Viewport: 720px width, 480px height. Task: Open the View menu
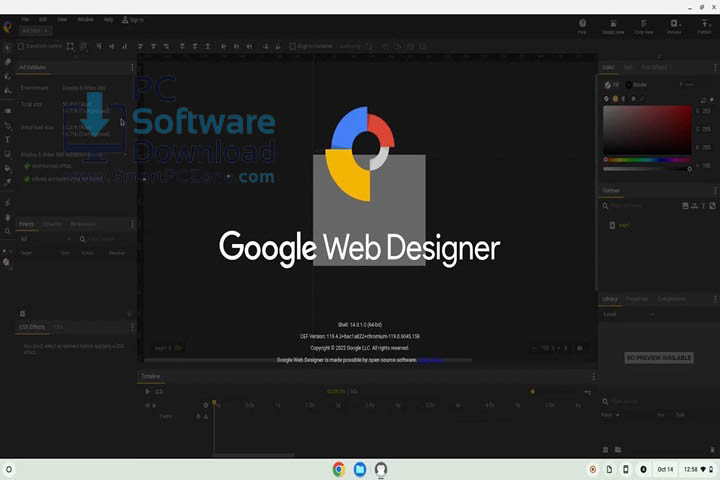pyautogui.click(x=62, y=20)
